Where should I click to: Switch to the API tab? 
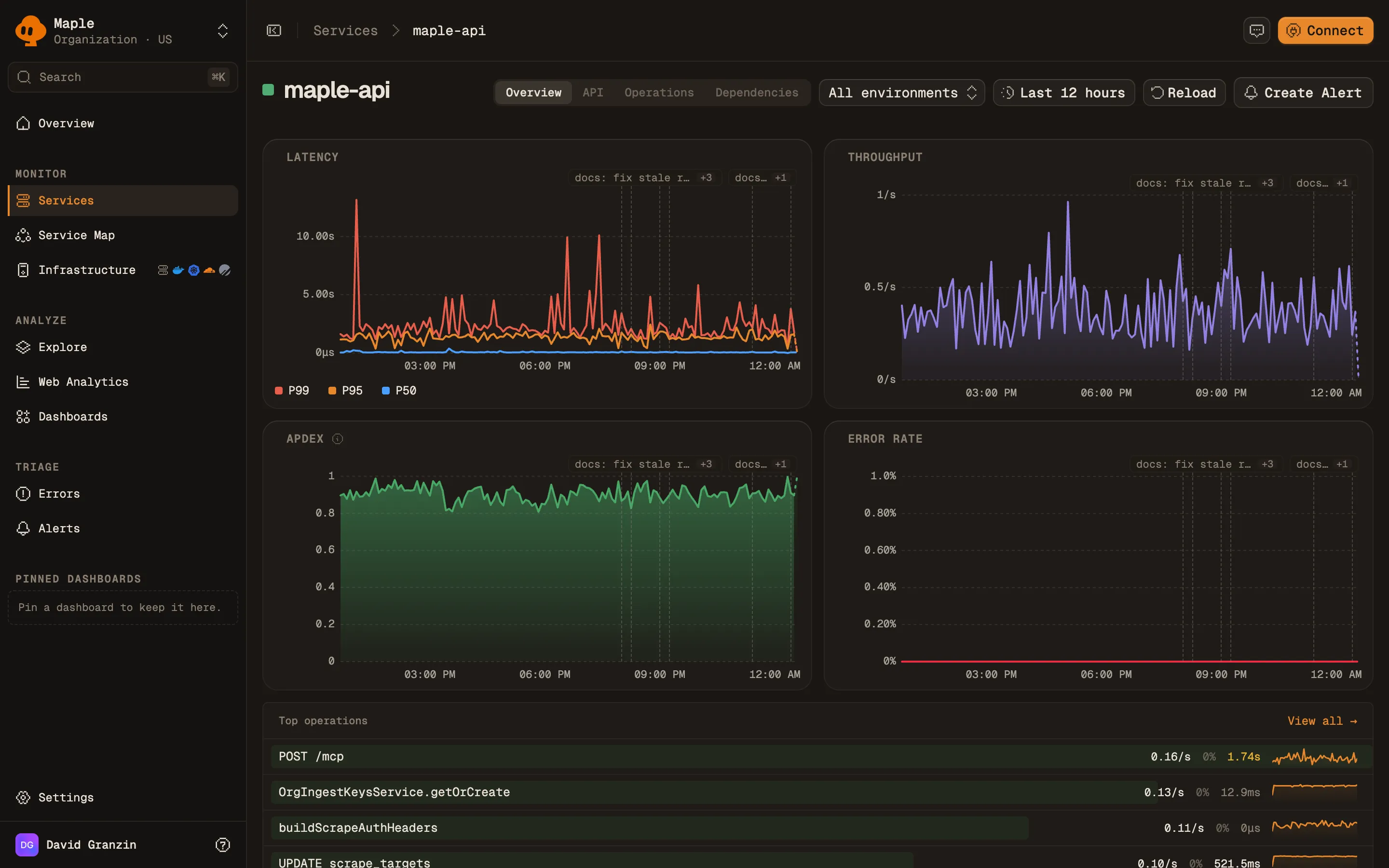pyautogui.click(x=593, y=93)
